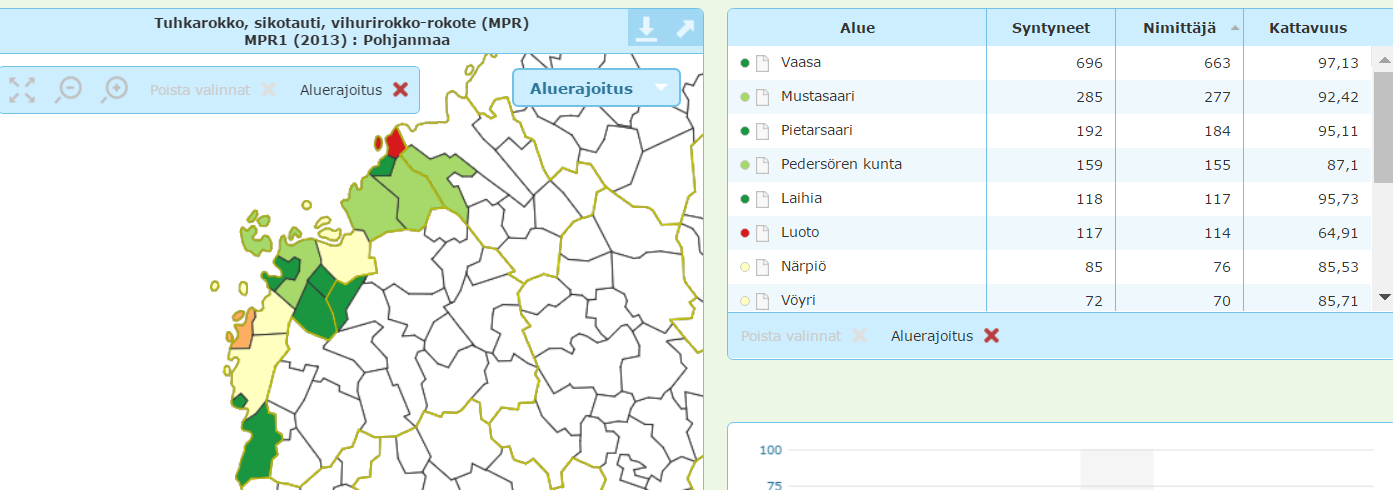Zoom in the map with plus magnifier
1393x490 pixels.
(x=116, y=89)
